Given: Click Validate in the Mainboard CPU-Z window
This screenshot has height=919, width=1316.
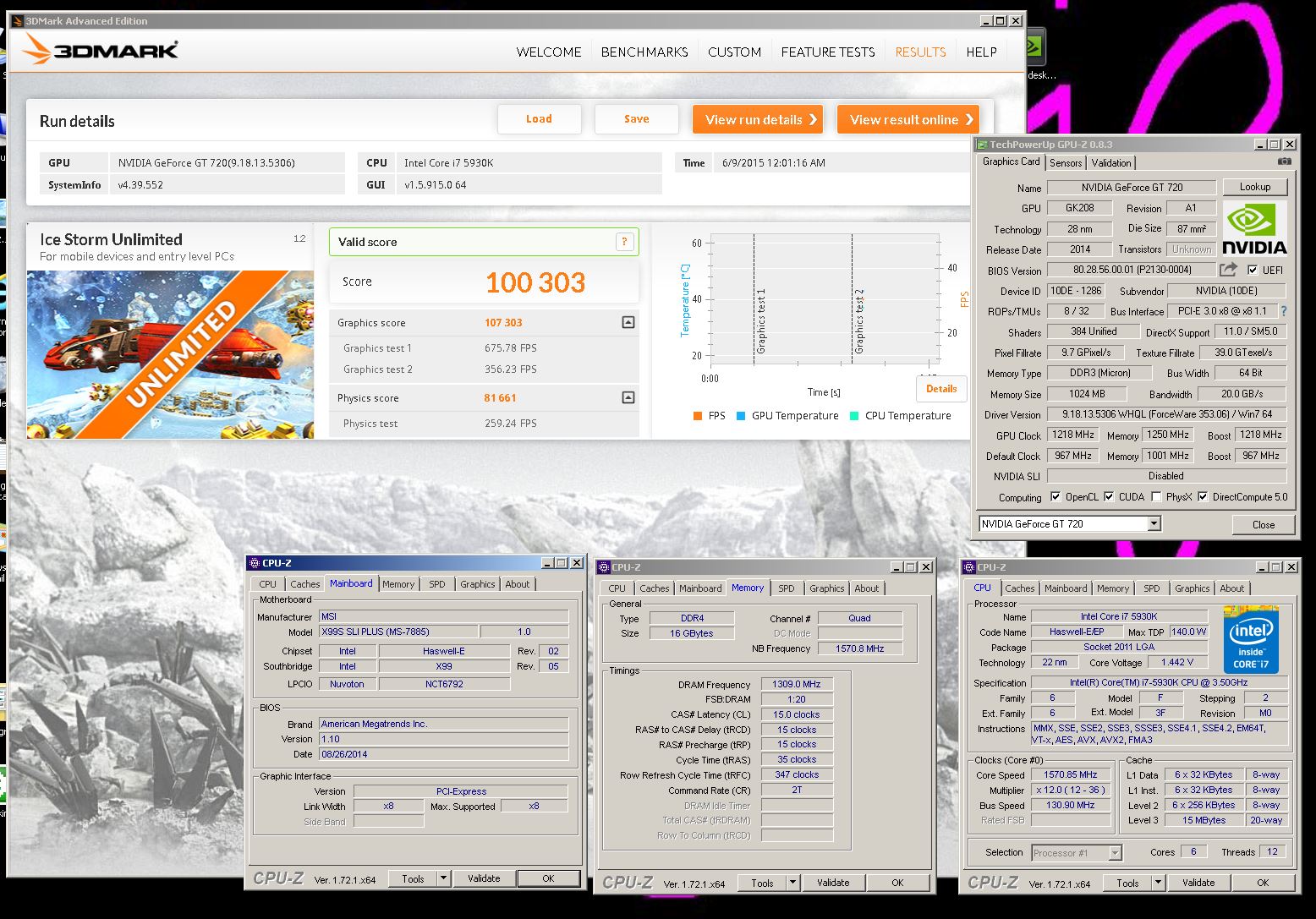Looking at the screenshot, I should click(484, 878).
